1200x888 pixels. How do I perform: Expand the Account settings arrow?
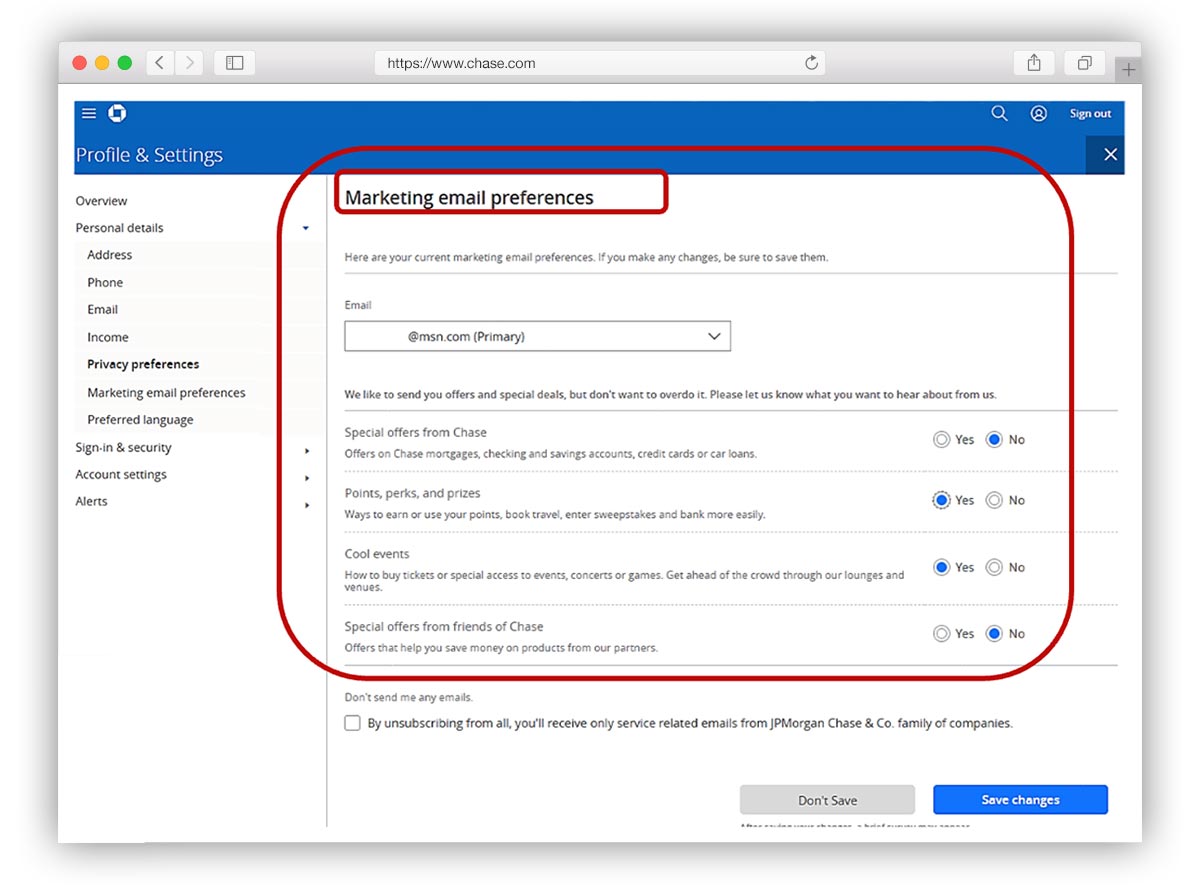pos(307,478)
